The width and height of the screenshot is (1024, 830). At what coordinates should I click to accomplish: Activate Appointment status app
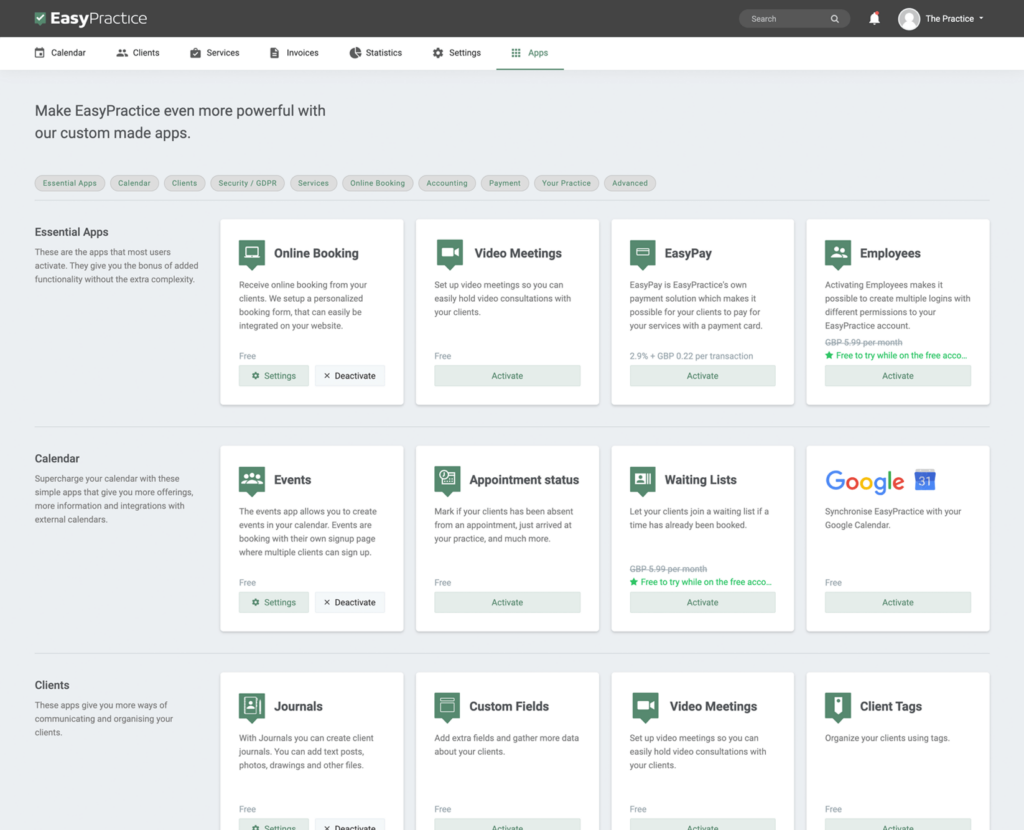tap(507, 602)
